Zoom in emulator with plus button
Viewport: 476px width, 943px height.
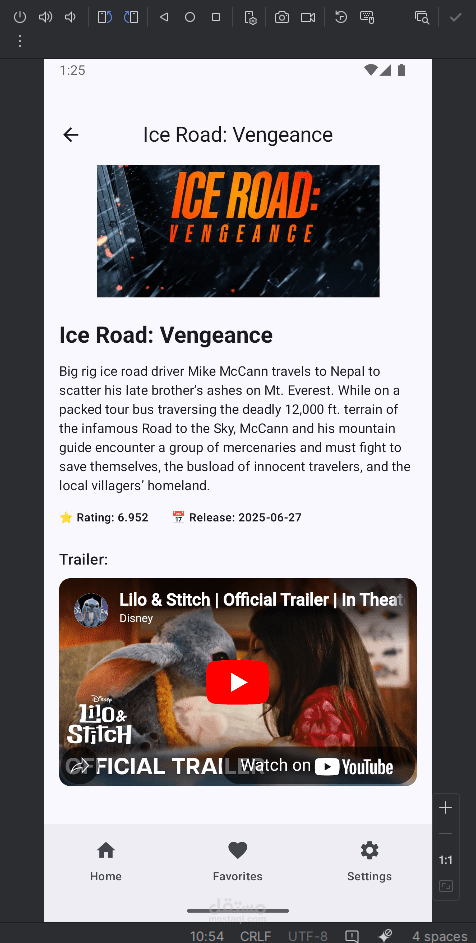tap(445, 808)
